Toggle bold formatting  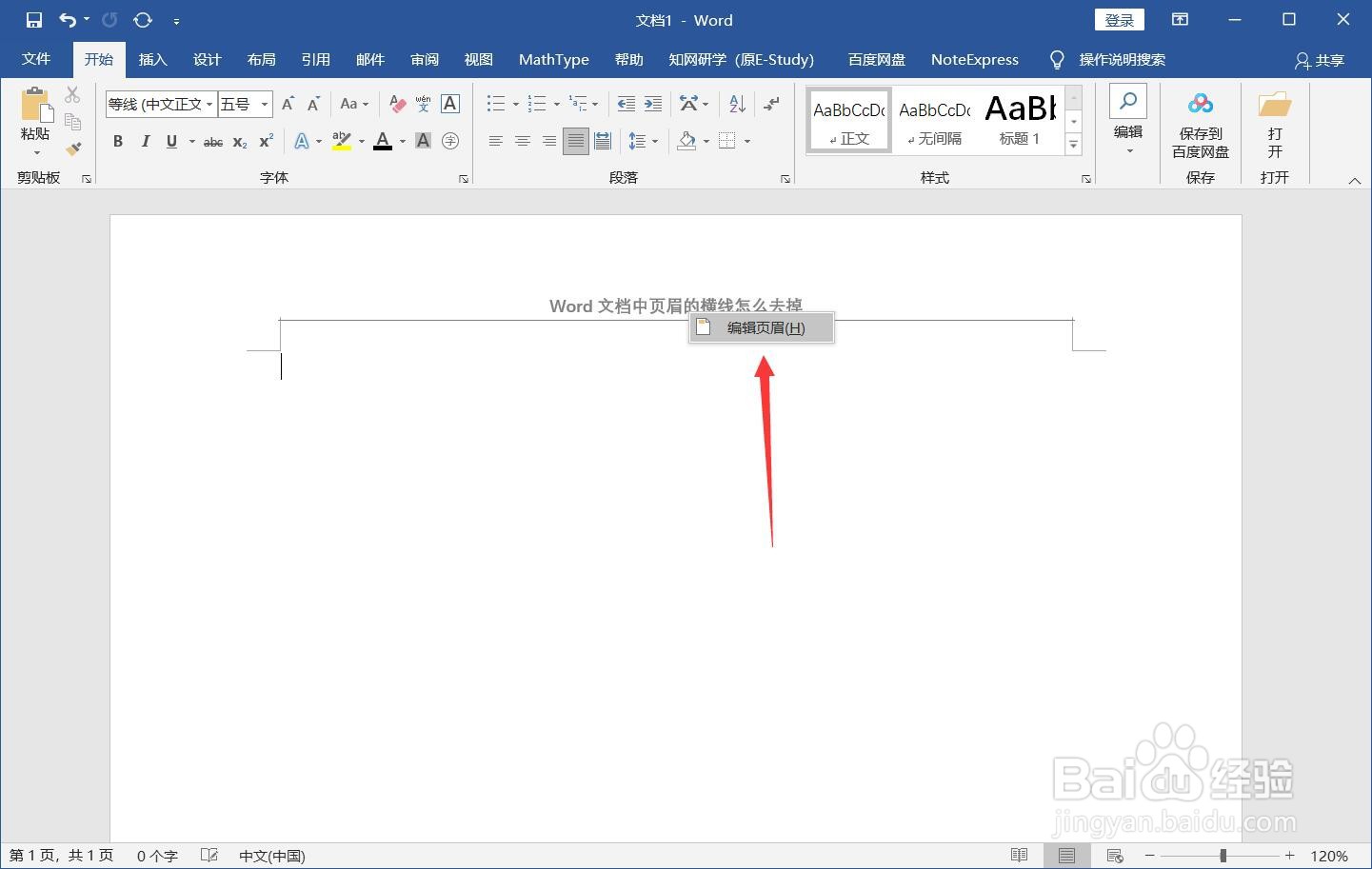pos(118,141)
